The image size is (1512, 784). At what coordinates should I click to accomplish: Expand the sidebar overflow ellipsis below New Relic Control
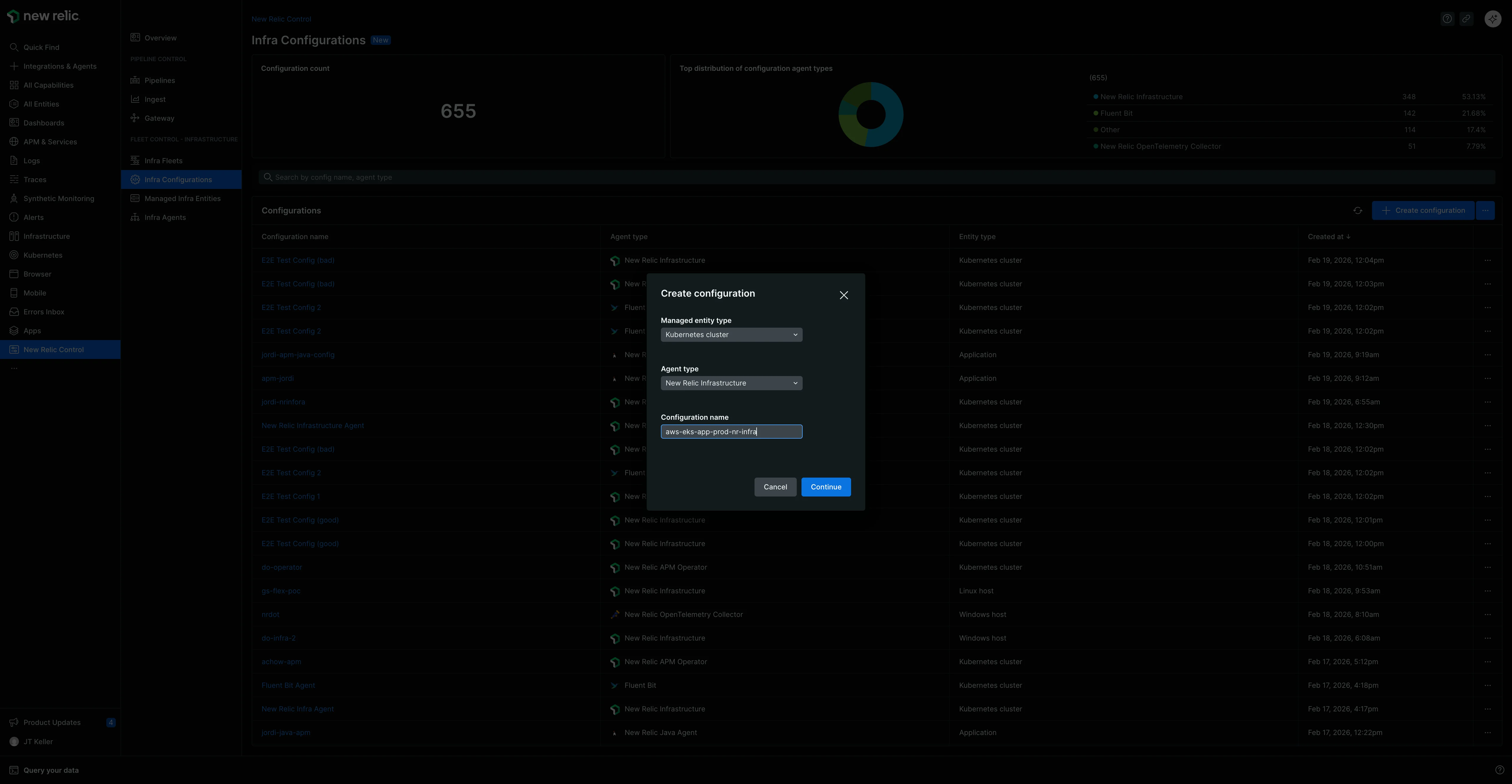pos(14,368)
